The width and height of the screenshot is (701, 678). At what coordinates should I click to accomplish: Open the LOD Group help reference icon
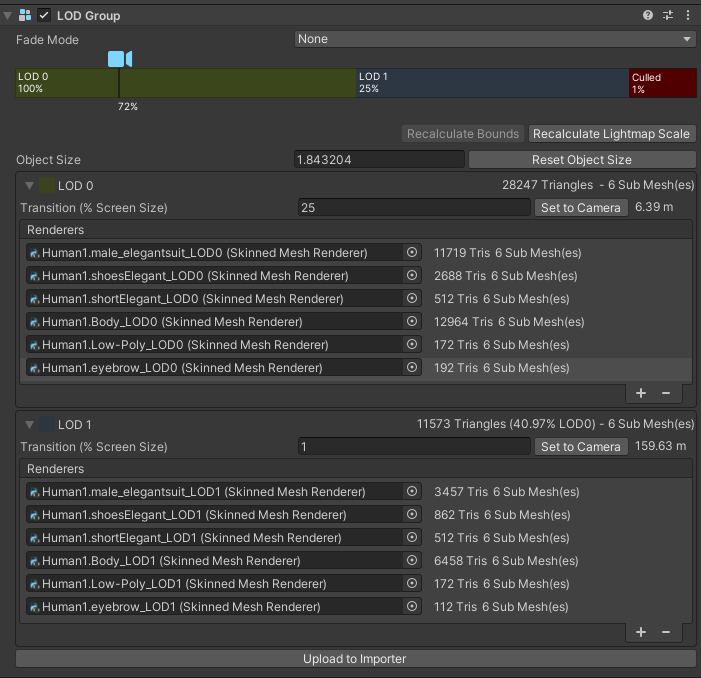(648, 16)
